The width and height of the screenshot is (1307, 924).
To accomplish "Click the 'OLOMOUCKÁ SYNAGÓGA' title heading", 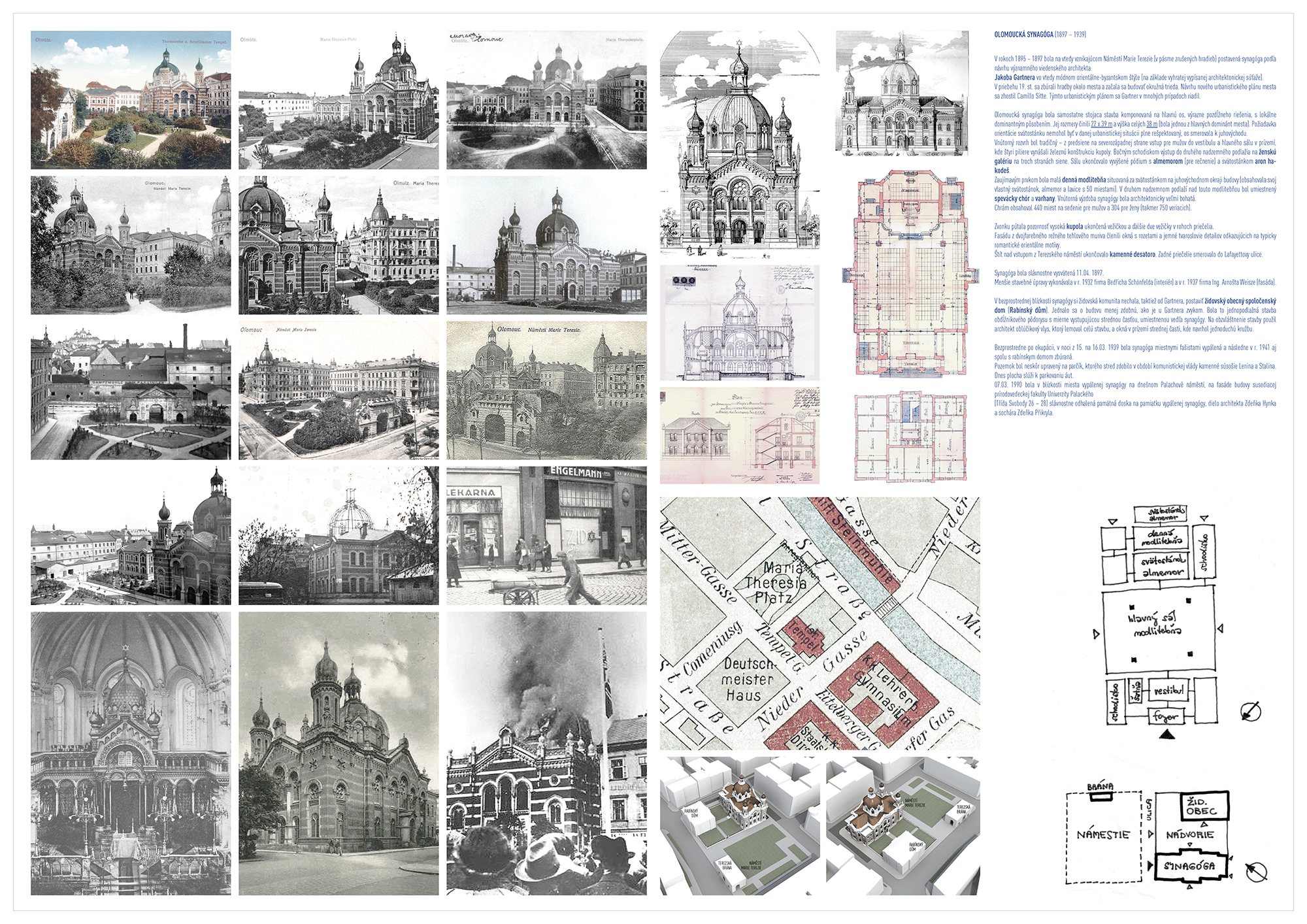I will 1023,35.
